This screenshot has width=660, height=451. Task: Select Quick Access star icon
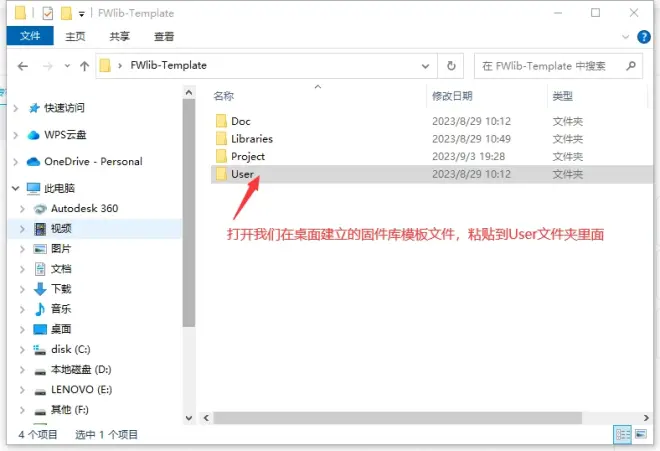[34, 108]
